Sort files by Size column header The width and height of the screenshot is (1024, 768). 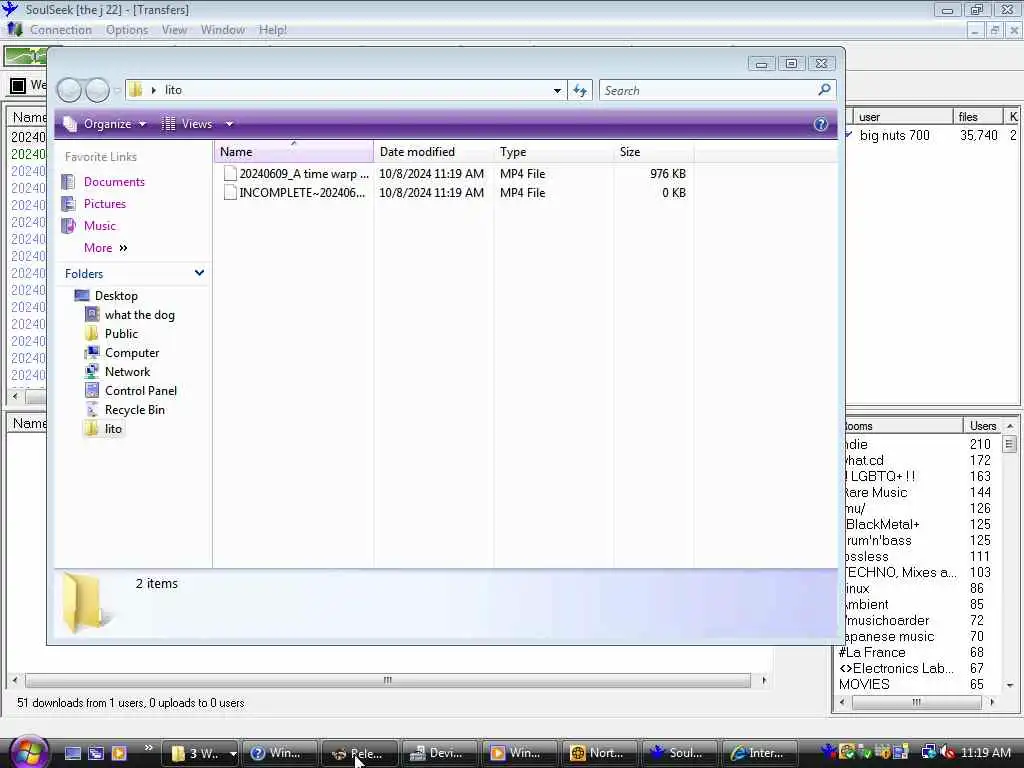click(x=654, y=152)
